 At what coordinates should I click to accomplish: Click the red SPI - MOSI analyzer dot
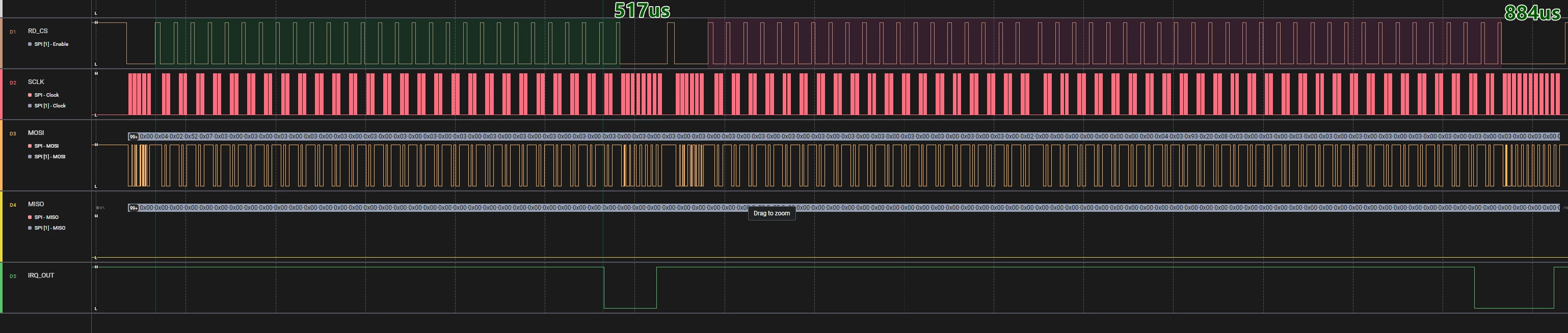tap(30, 146)
